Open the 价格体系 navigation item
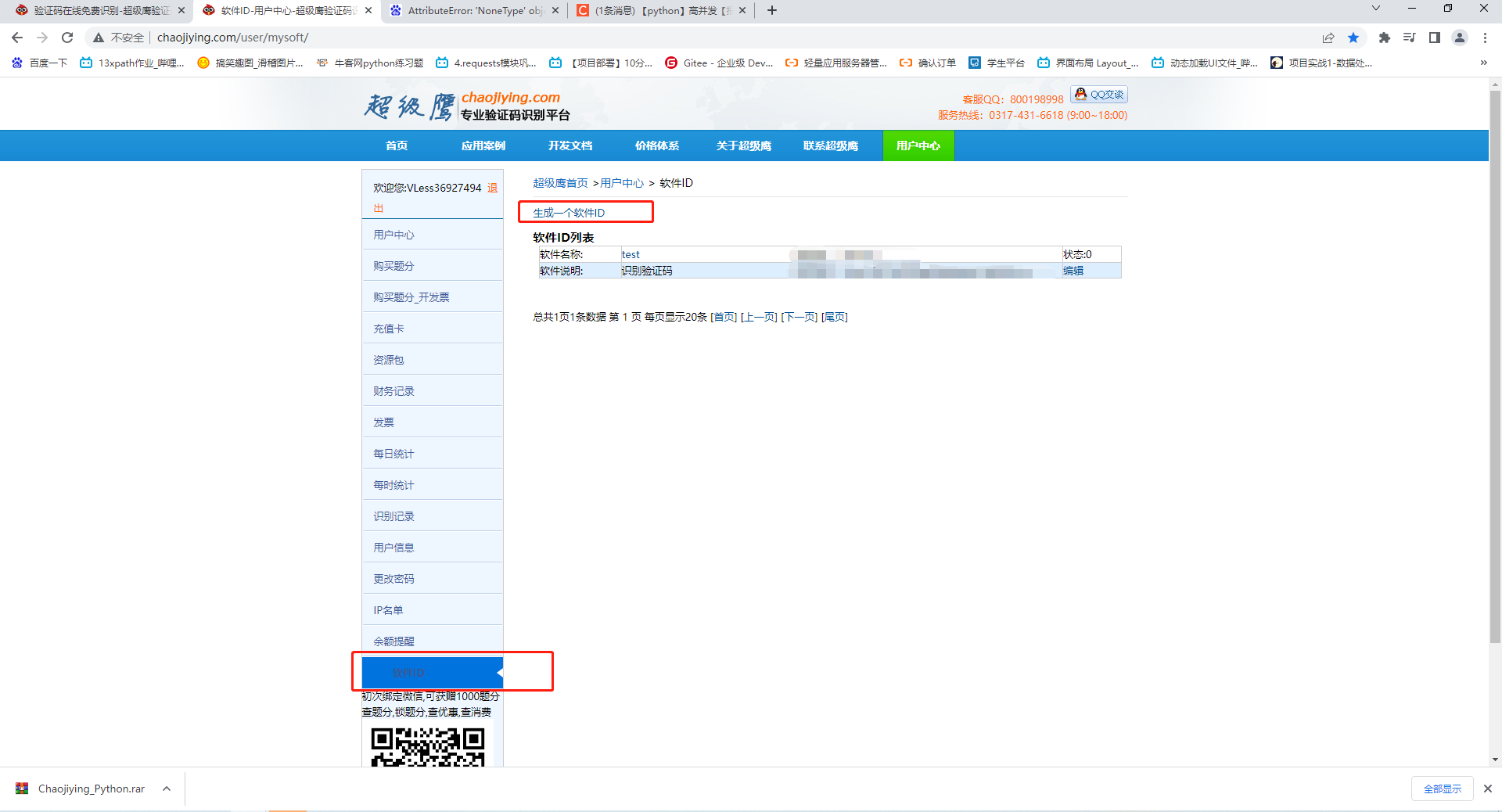Screen dimensions: 1502x812 (x=657, y=146)
